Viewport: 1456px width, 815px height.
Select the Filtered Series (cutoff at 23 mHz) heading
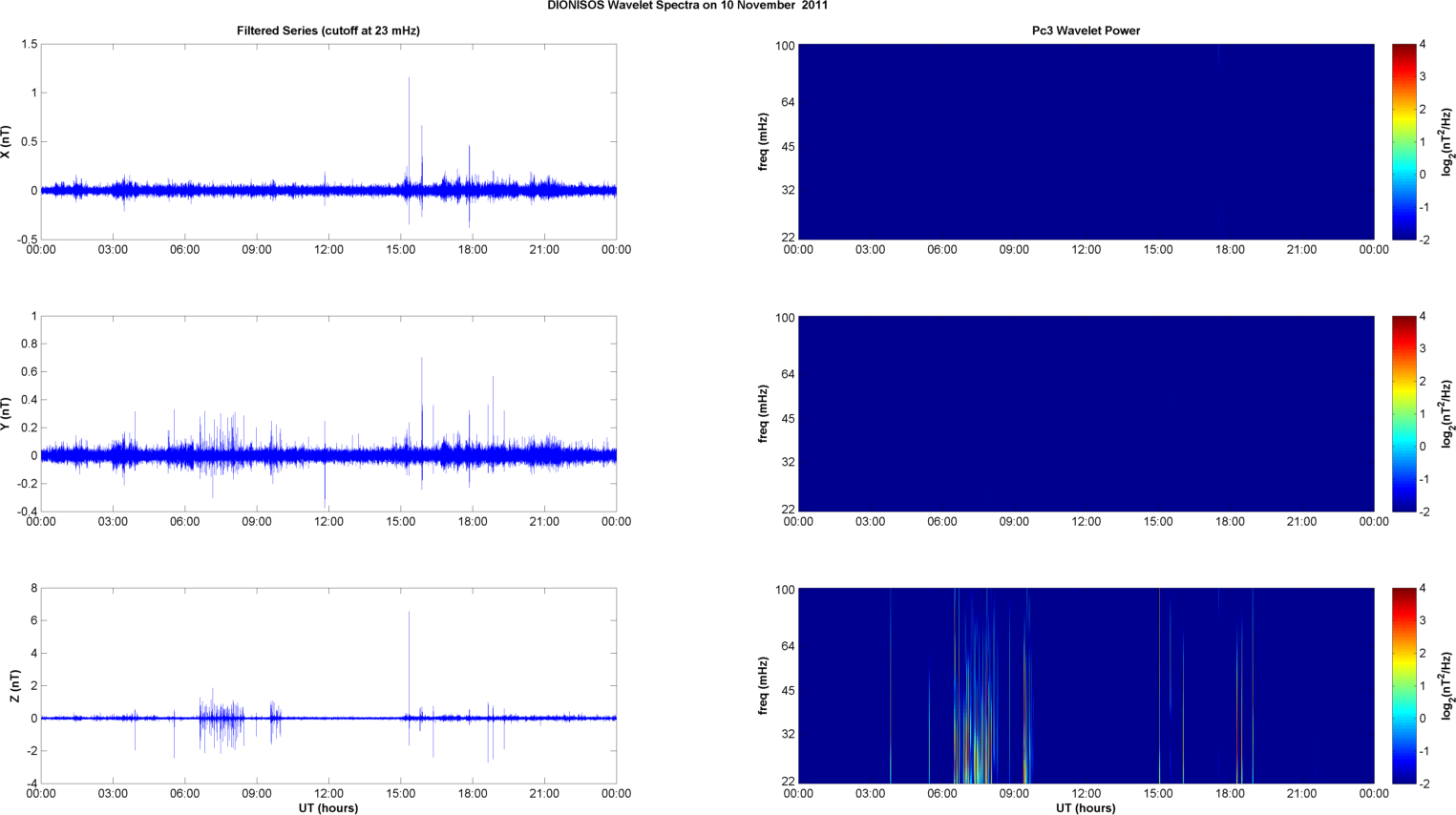[x=328, y=31]
